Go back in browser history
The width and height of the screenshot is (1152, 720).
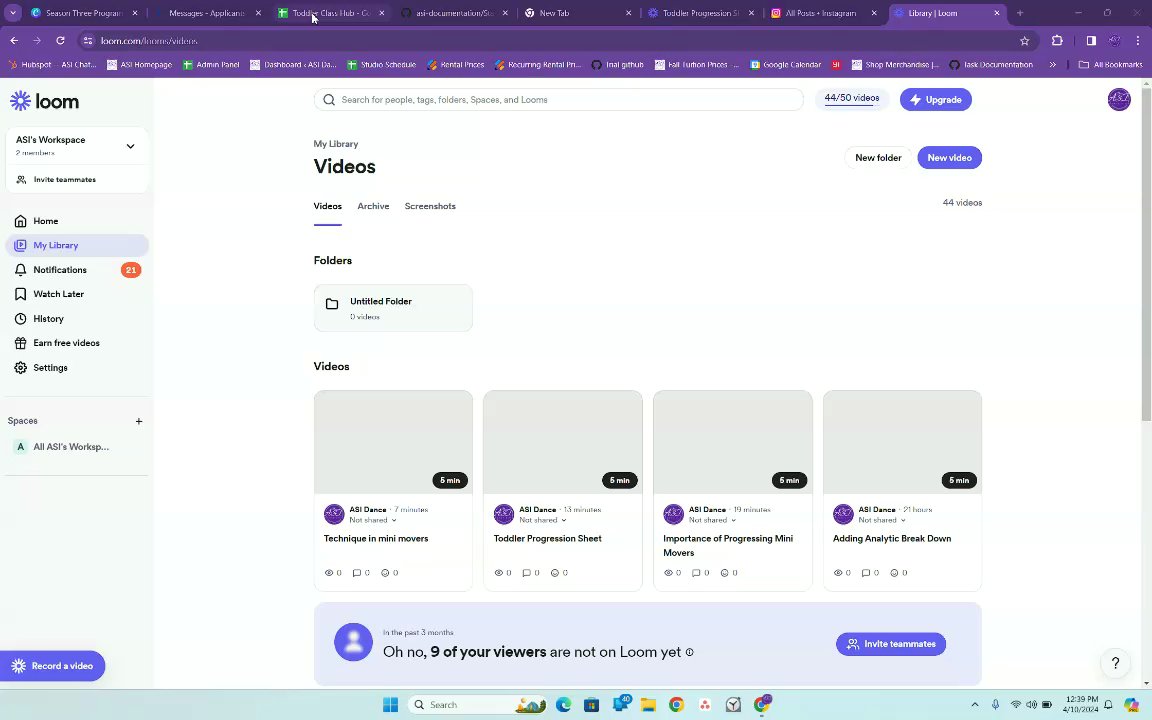pos(15,40)
